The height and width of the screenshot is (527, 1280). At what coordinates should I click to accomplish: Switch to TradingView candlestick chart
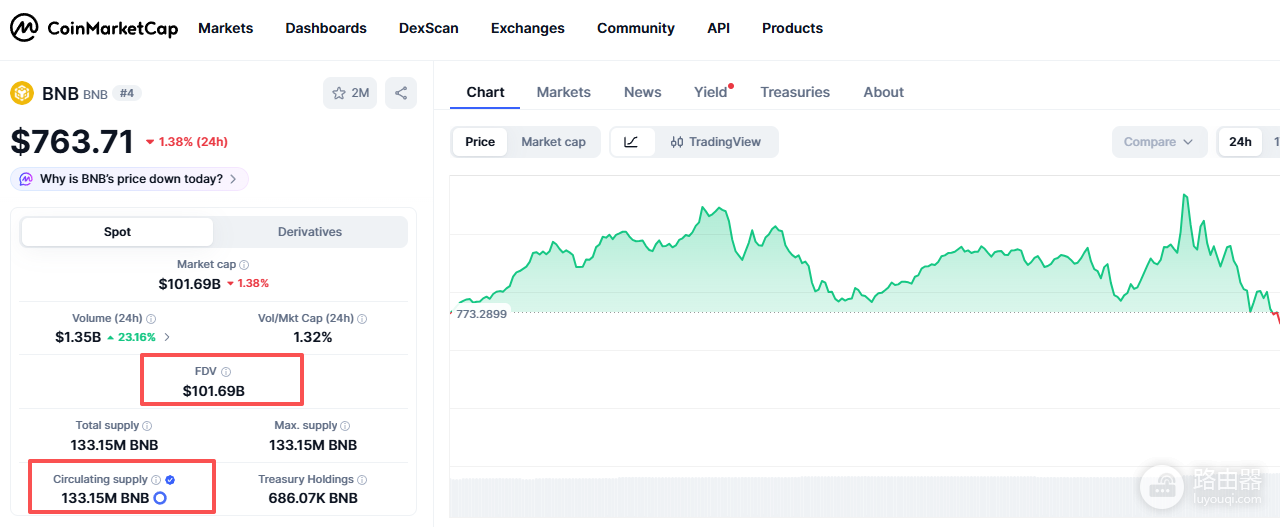click(x=716, y=142)
